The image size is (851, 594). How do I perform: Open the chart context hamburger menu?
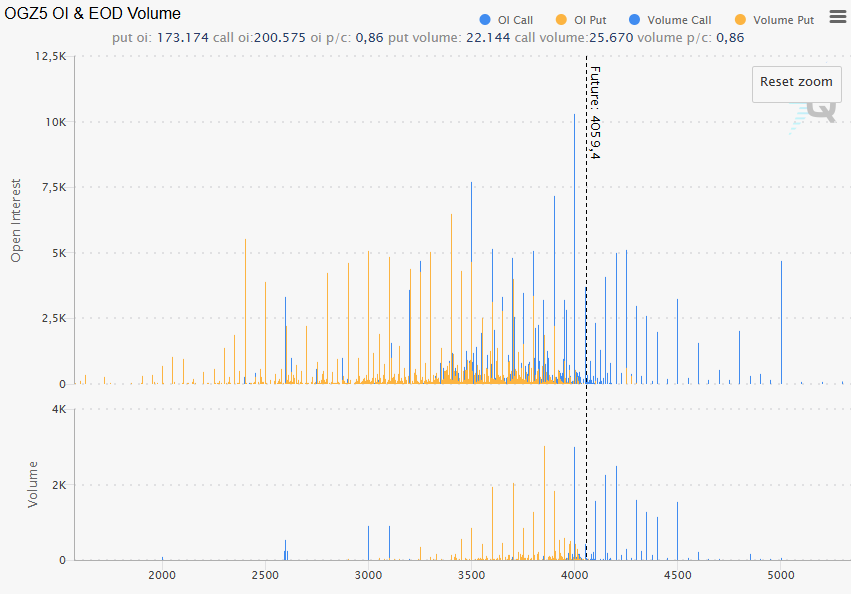[837, 17]
